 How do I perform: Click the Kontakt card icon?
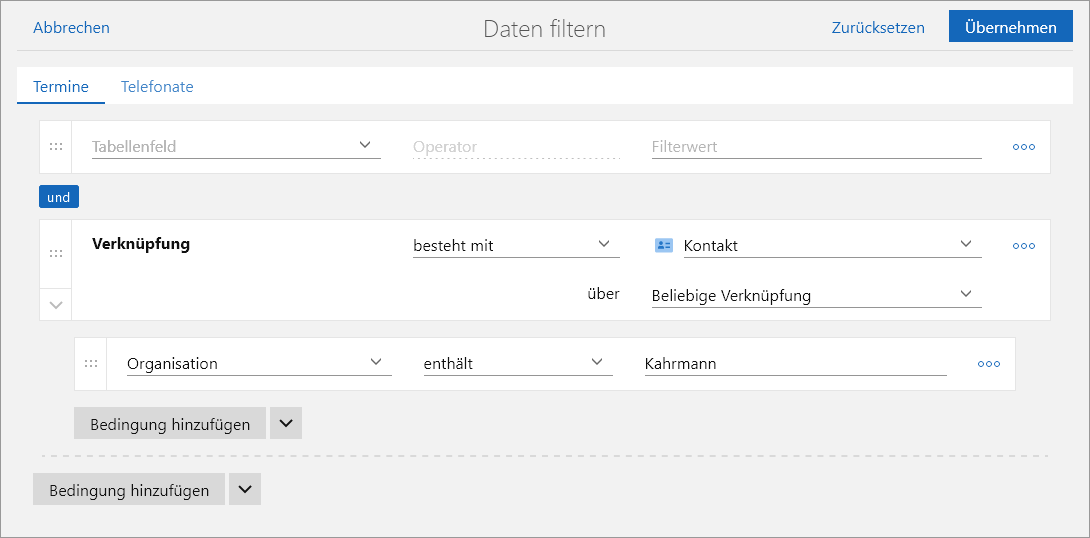[664, 246]
